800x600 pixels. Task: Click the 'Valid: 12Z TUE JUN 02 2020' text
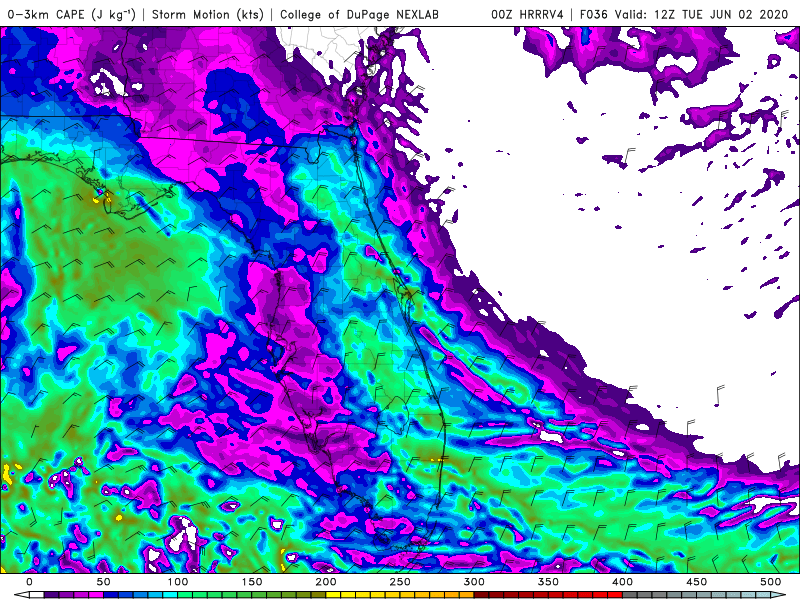(702, 15)
